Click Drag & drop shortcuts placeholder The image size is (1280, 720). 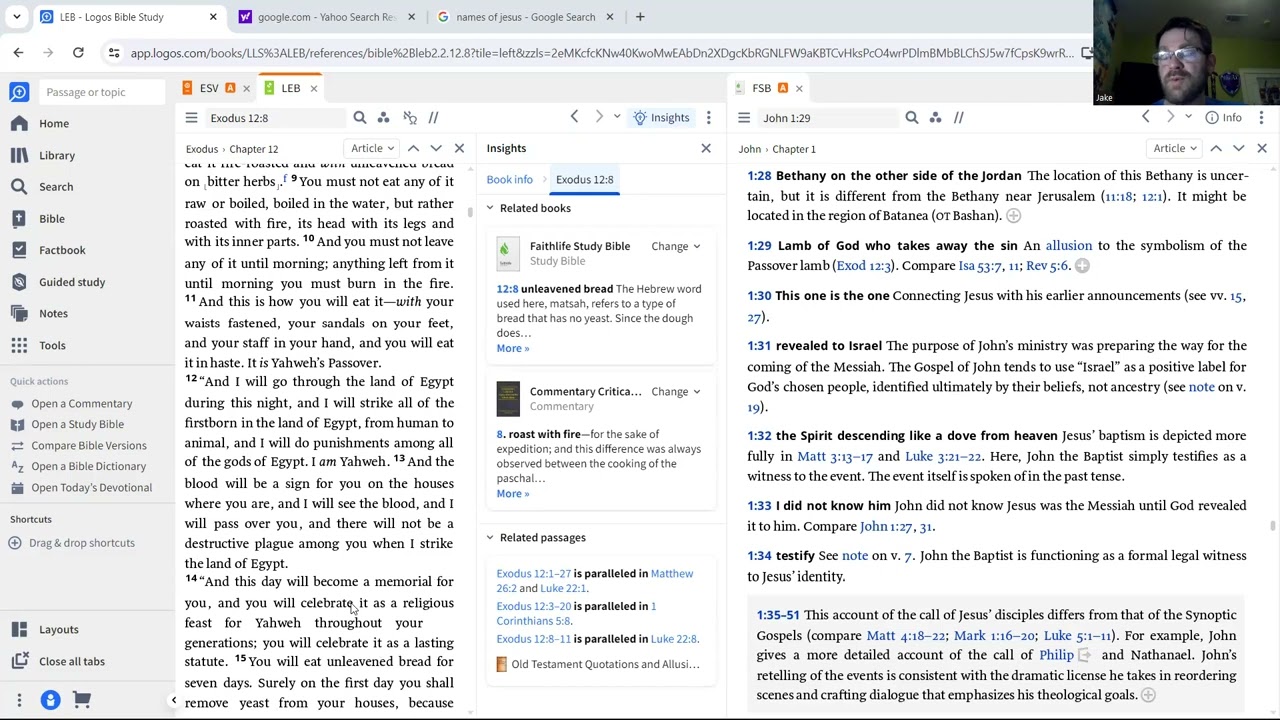pos(72,543)
